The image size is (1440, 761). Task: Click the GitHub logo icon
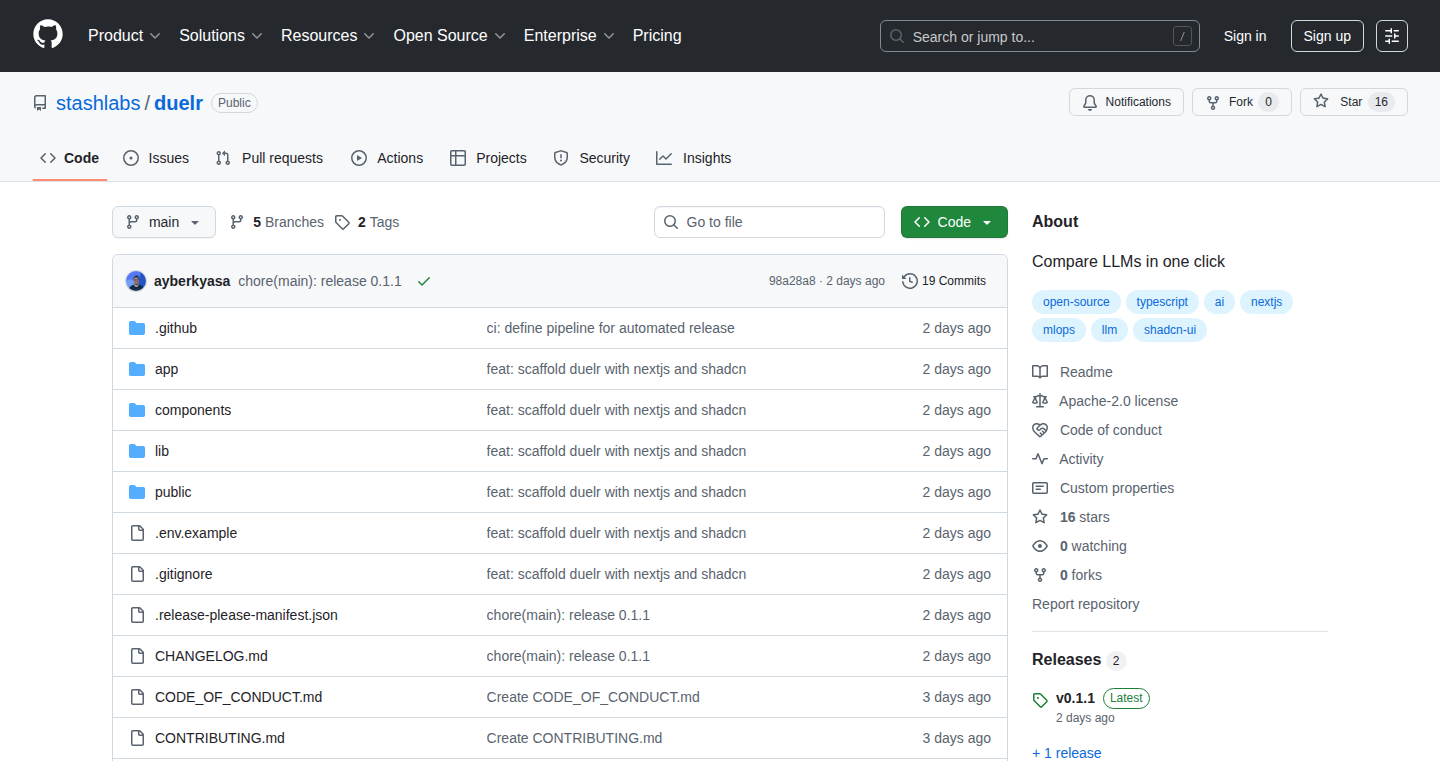[x=48, y=35]
